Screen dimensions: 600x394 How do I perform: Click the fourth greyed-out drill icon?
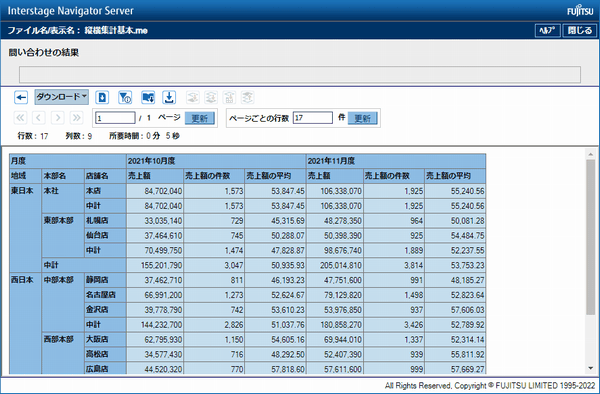(248, 98)
